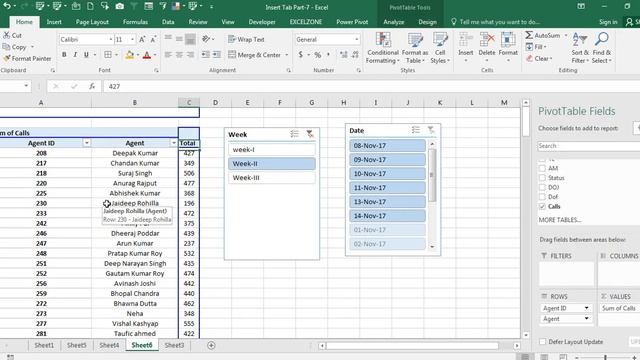Open Find & Select menu
The height and width of the screenshot is (360, 640).
602,48
